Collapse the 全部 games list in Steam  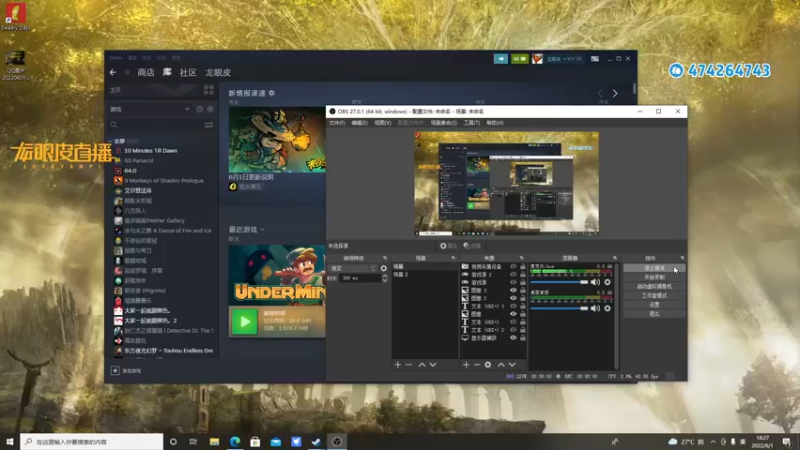(x=110, y=141)
